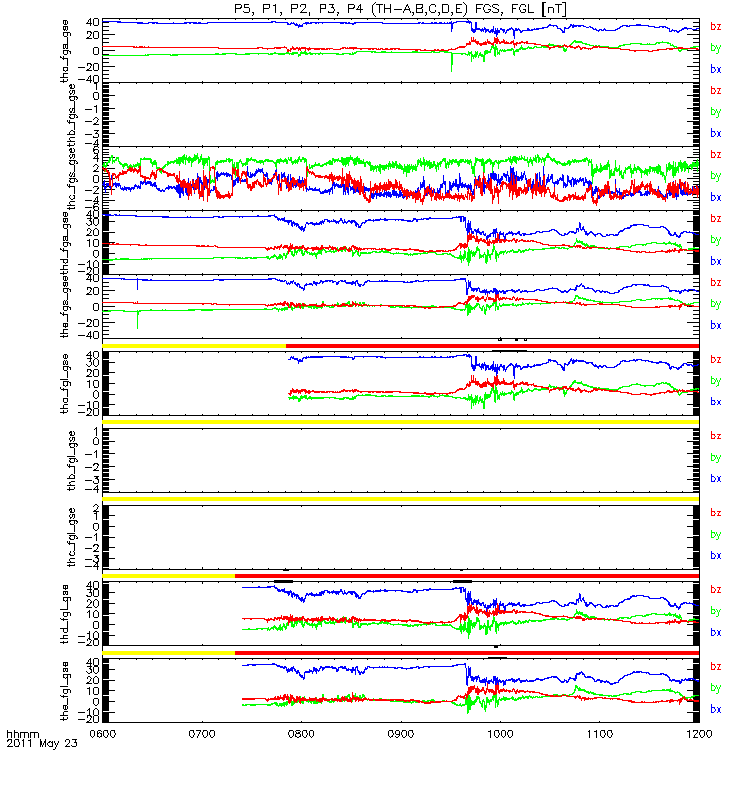
Task: Click the by legend of tha_fgl_gse panel
Action: click(716, 381)
